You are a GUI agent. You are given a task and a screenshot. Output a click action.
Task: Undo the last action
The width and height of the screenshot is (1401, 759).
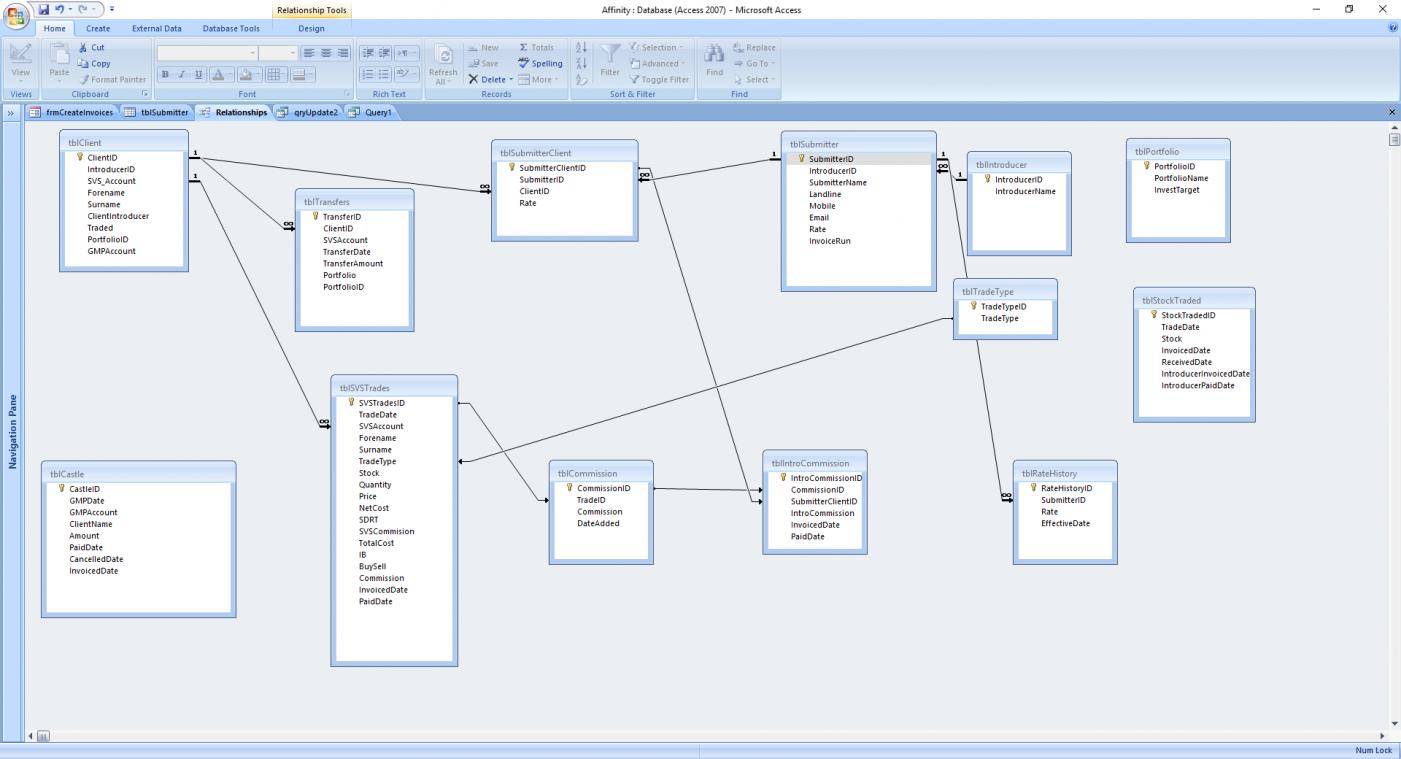pos(60,9)
